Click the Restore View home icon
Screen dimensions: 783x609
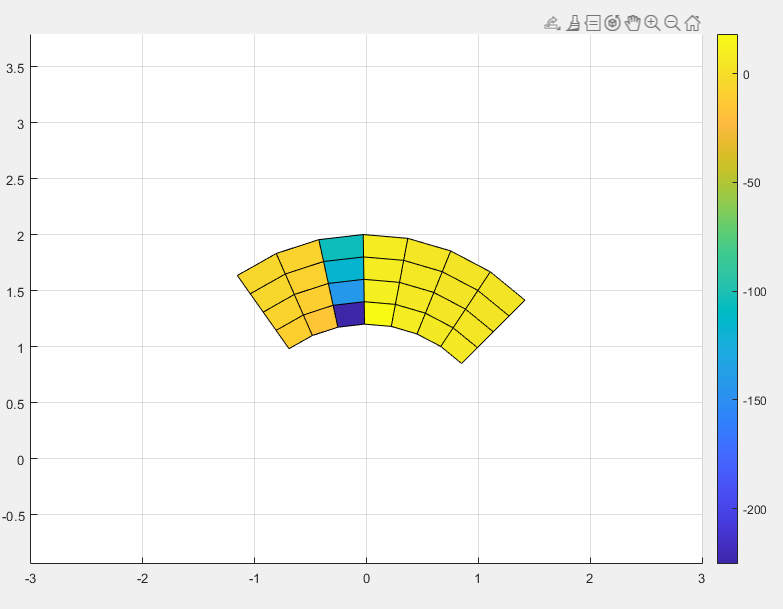[x=692, y=23]
